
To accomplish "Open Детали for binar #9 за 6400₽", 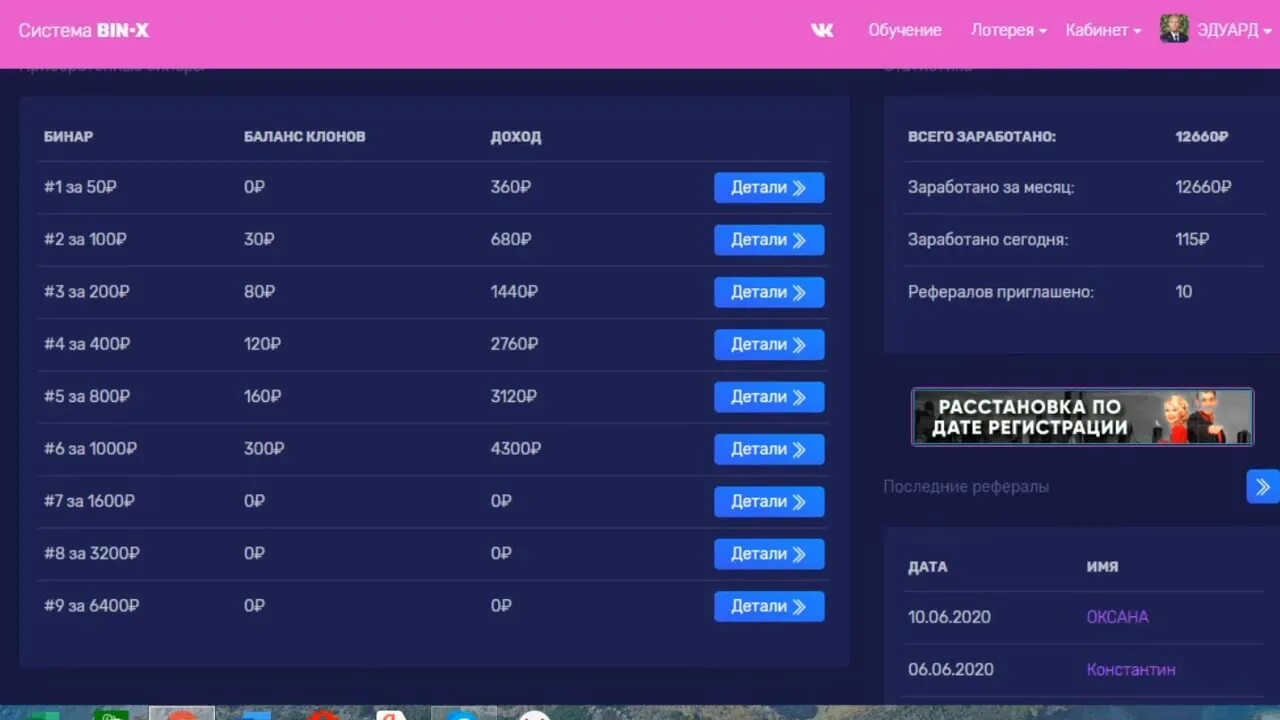I will 769,606.
